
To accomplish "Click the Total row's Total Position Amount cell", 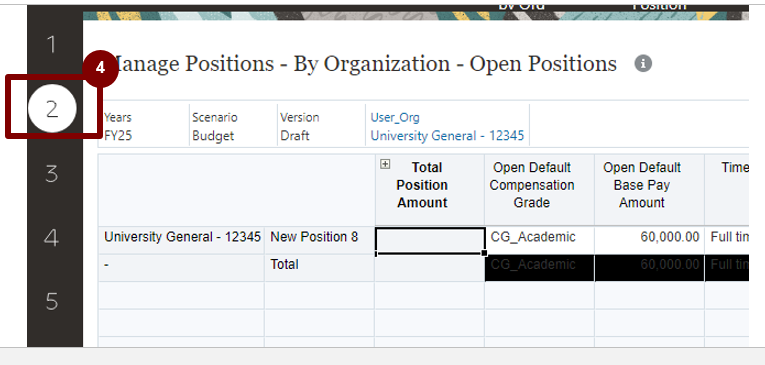I will click(430, 267).
